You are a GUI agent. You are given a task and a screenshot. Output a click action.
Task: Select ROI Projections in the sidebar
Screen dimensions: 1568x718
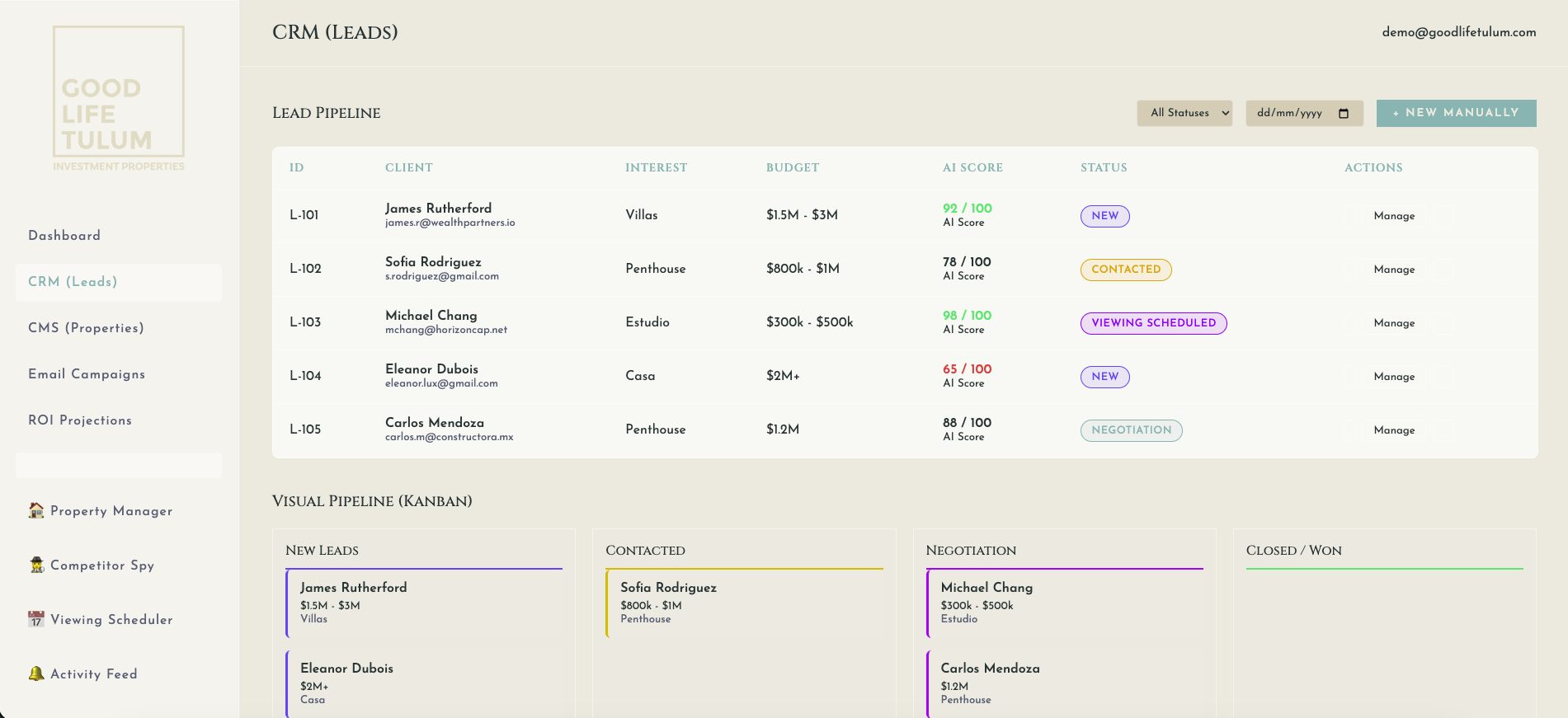pos(80,420)
